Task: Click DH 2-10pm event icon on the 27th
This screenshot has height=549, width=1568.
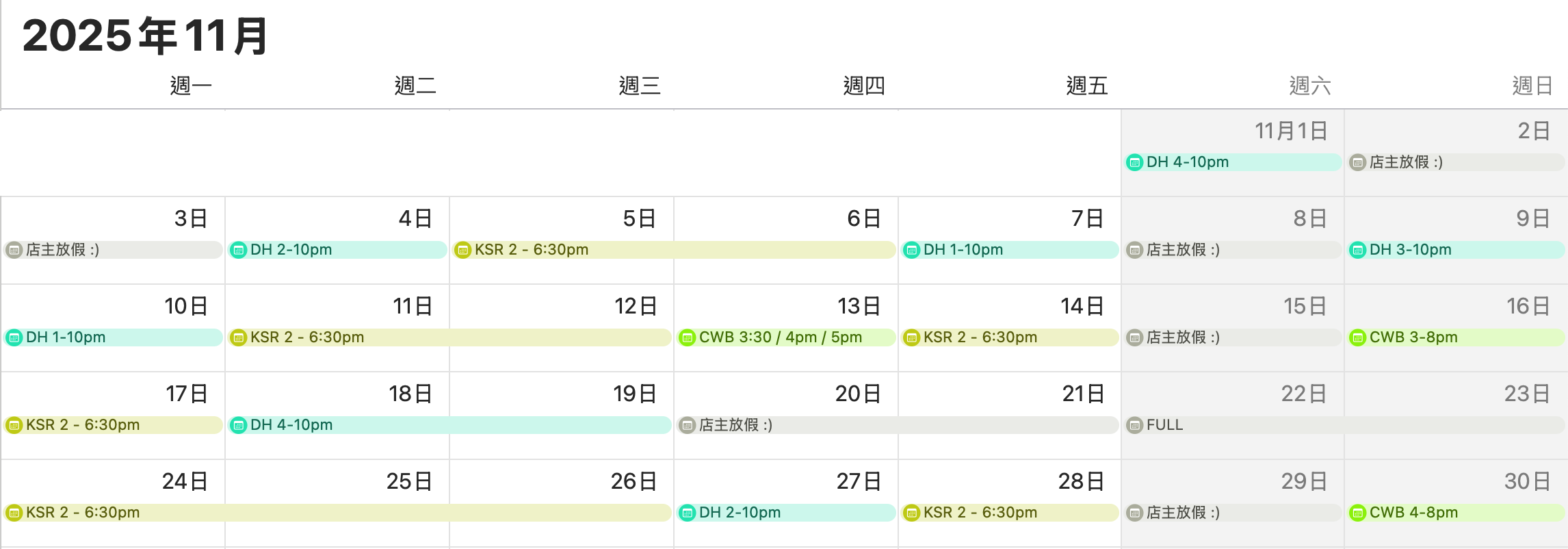Action: click(x=687, y=513)
